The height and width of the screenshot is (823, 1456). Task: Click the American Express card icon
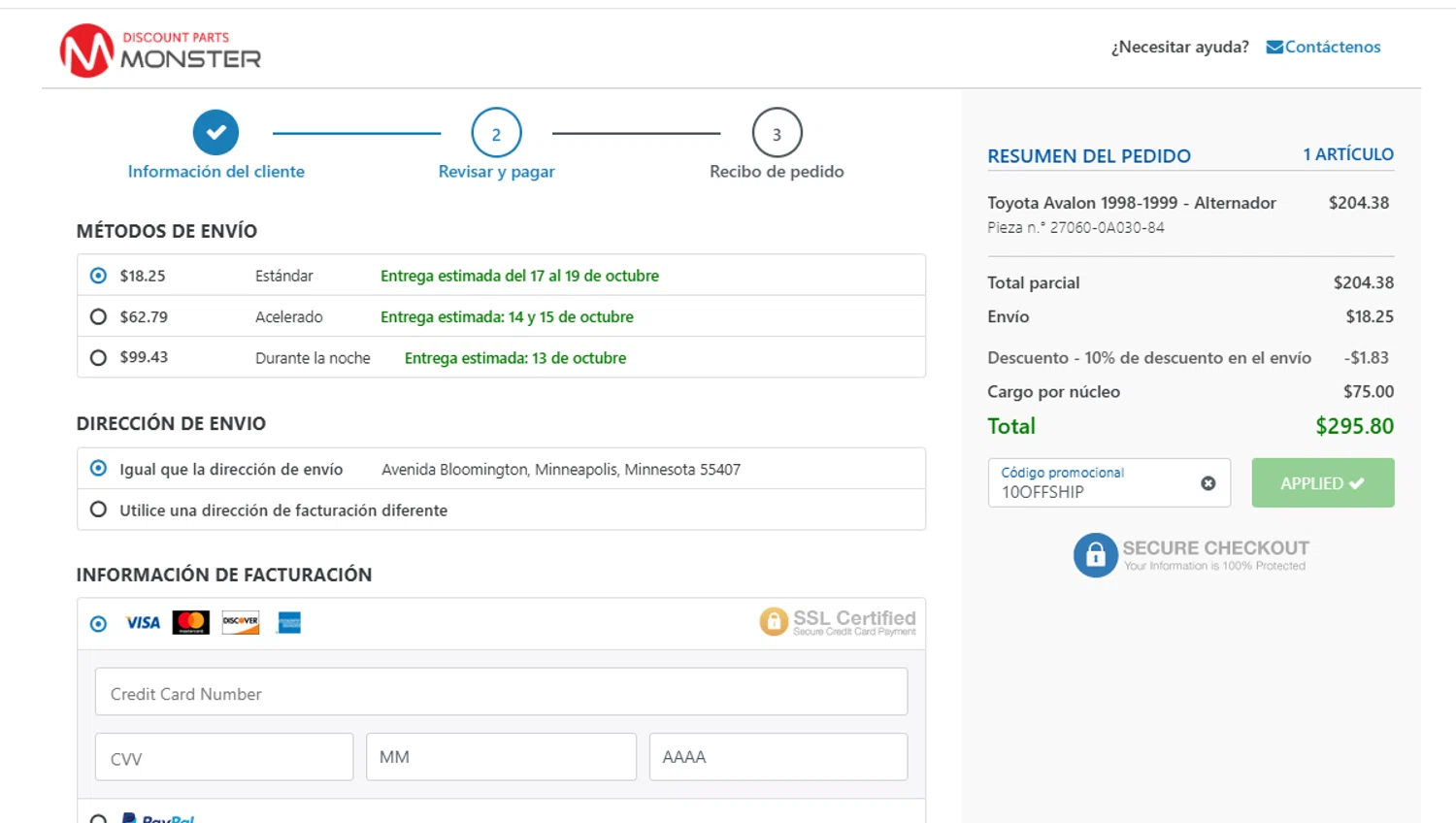(289, 623)
